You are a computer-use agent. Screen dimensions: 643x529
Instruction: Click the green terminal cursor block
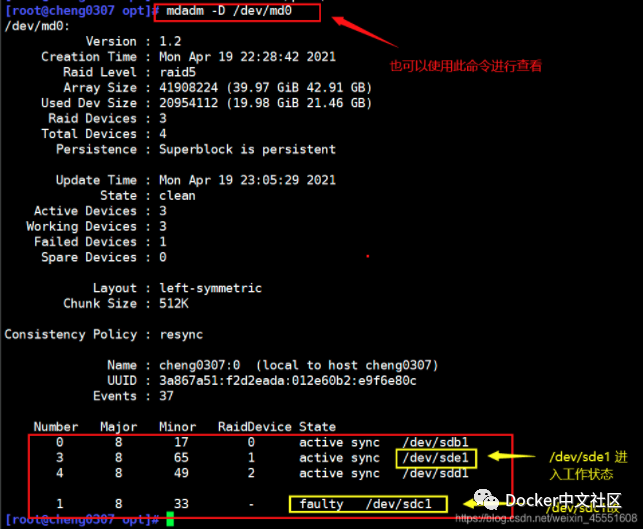pos(170,520)
